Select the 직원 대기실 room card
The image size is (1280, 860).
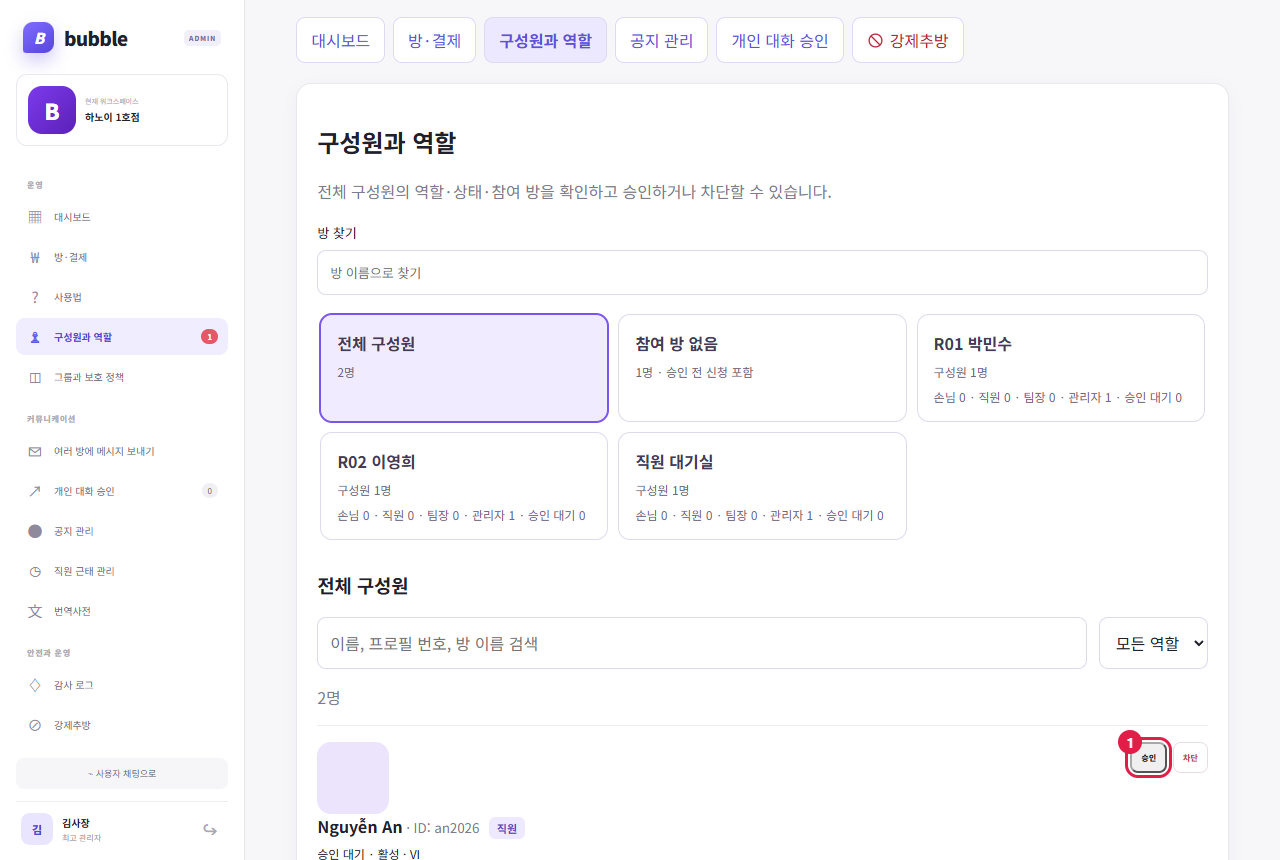[x=762, y=486]
